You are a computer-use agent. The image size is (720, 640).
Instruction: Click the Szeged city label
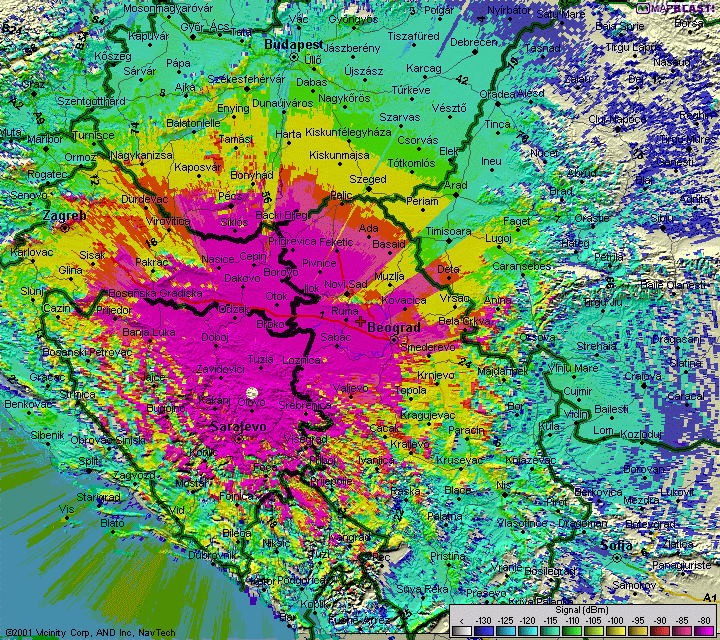coord(367,179)
